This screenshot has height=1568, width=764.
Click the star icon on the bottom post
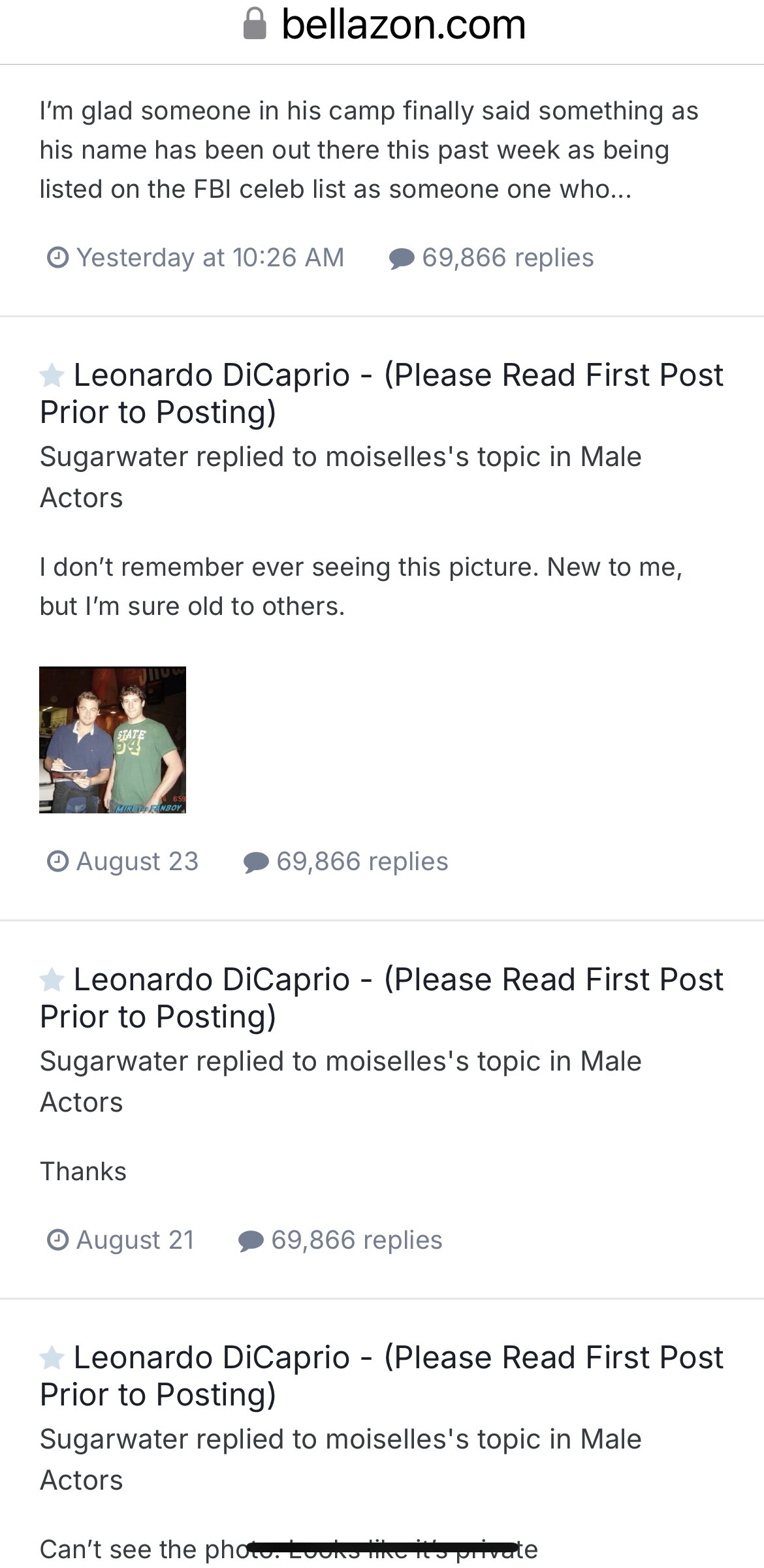tap(52, 1358)
